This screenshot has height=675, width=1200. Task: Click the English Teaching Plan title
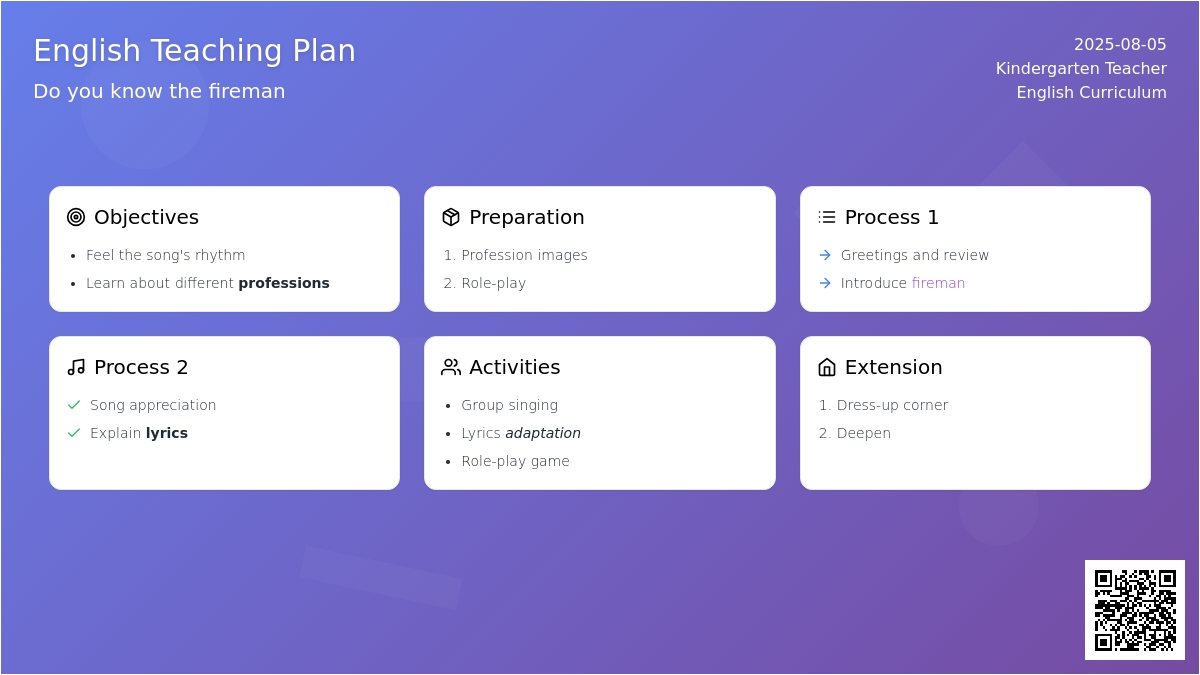click(195, 50)
